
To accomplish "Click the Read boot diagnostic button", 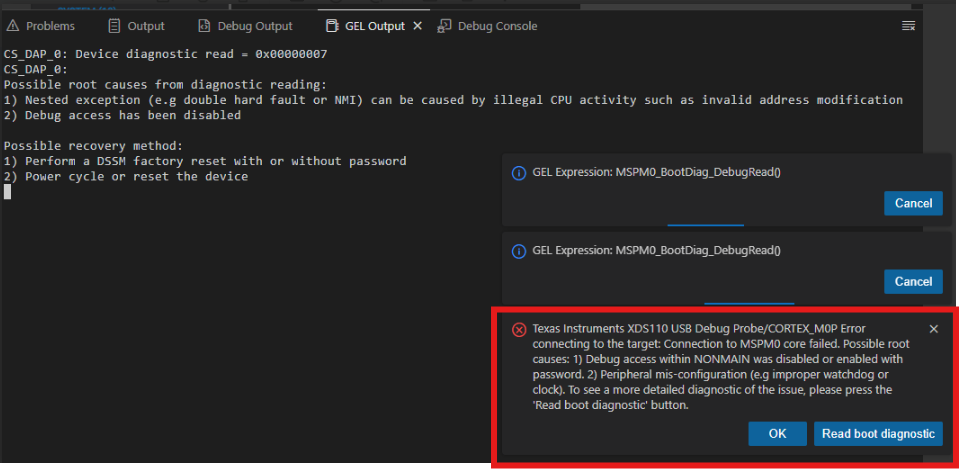I will click(x=878, y=434).
